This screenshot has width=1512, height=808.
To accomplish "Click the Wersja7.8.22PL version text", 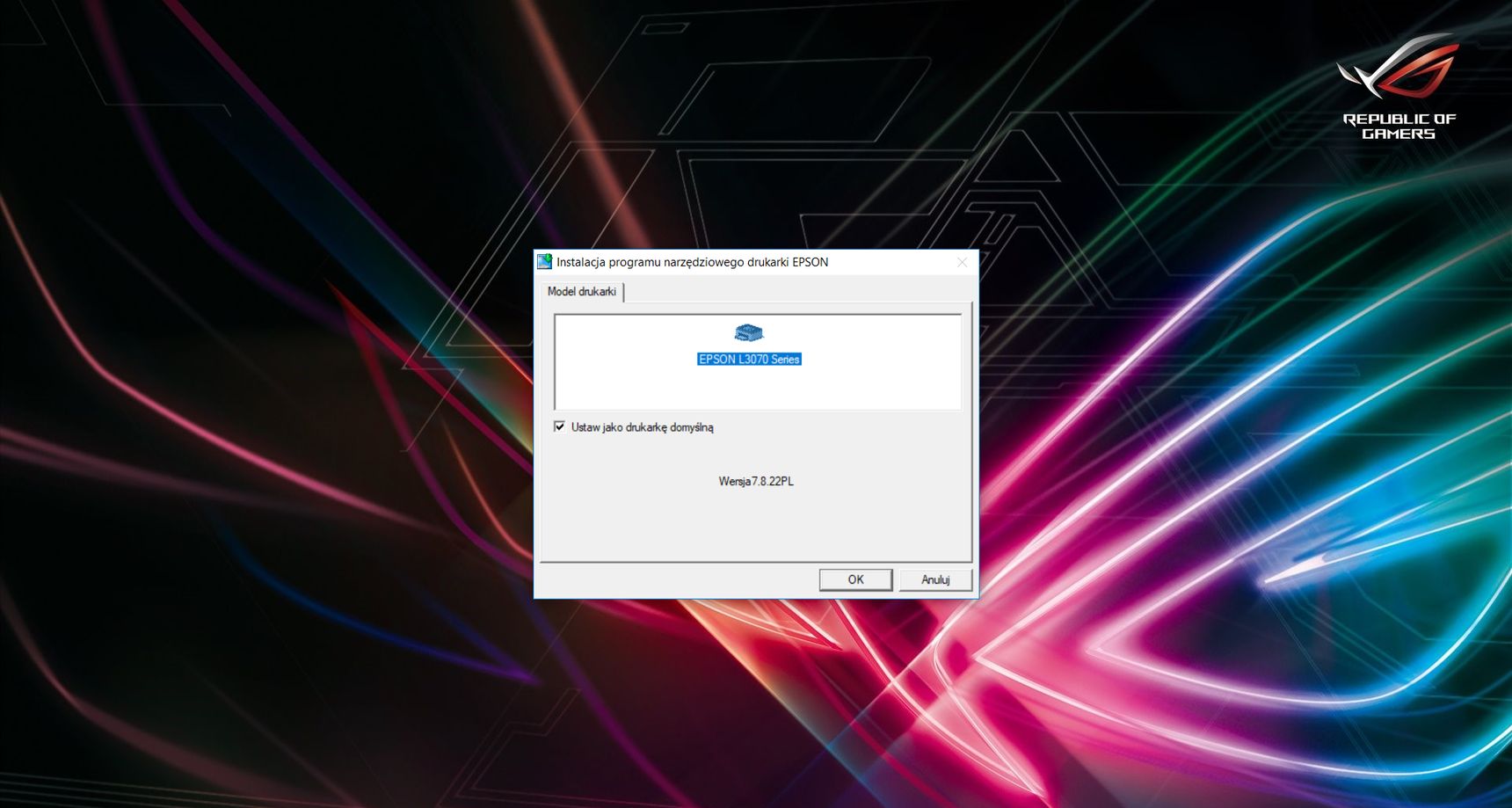I will tap(756, 481).
